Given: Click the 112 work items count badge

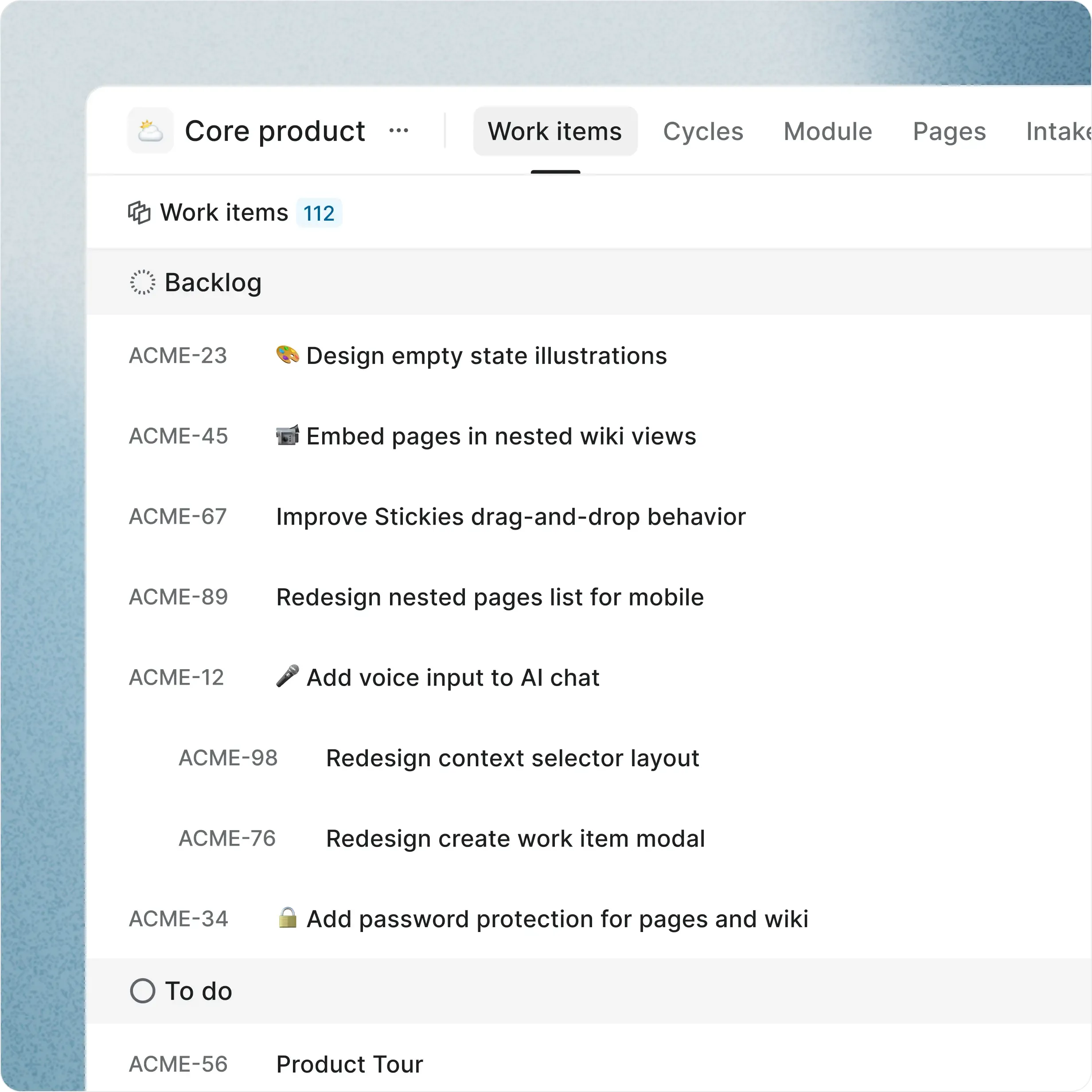Looking at the screenshot, I should [x=319, y=213].
